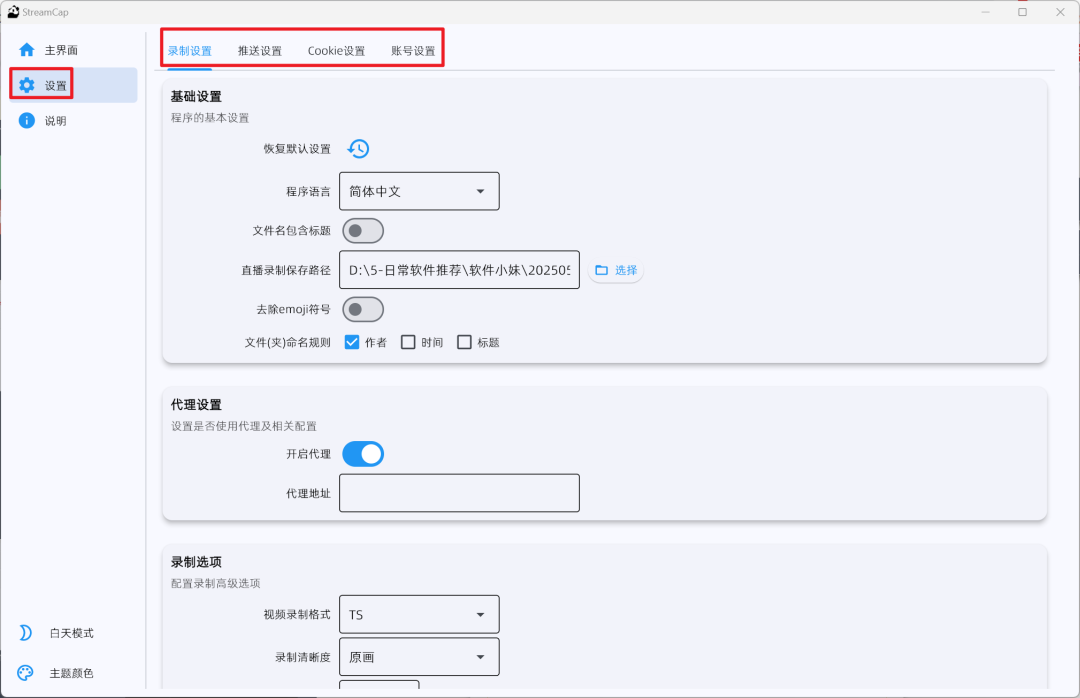Viewport: 1080px width, 698px height.
Task: Click the palette icon for 主题颜色
Action: pyautogui.click(x=27, y=673)
